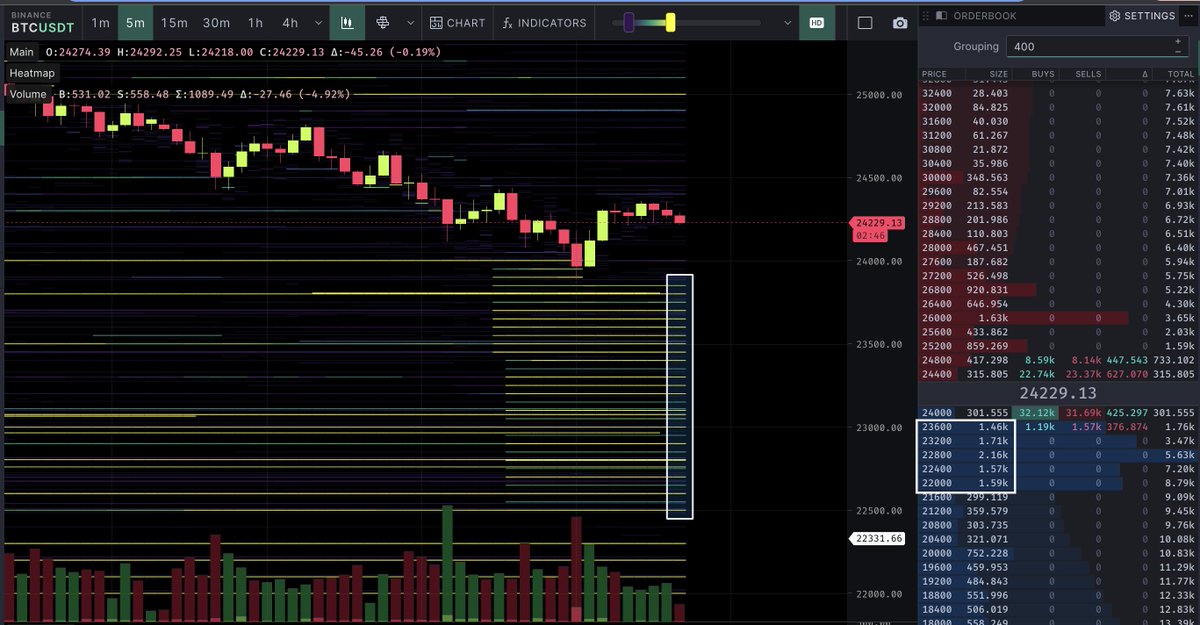Click the 5.63k total value

pos(1180,454)
